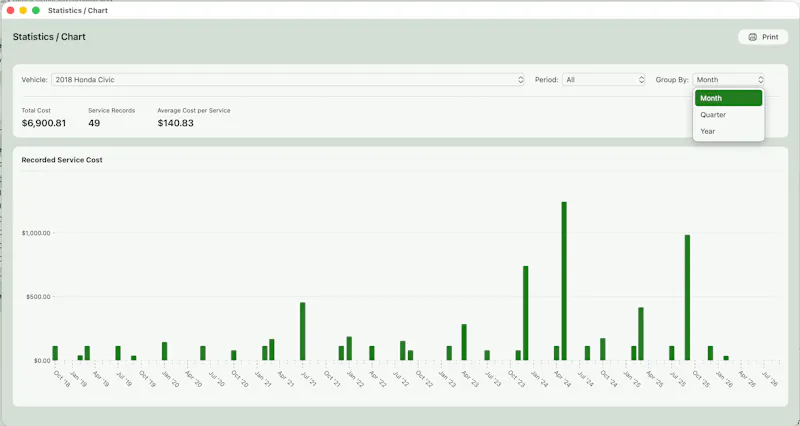Select Month in the Group By menu
The height and width of the screenshot is (426, 800).
click(728, 98)
